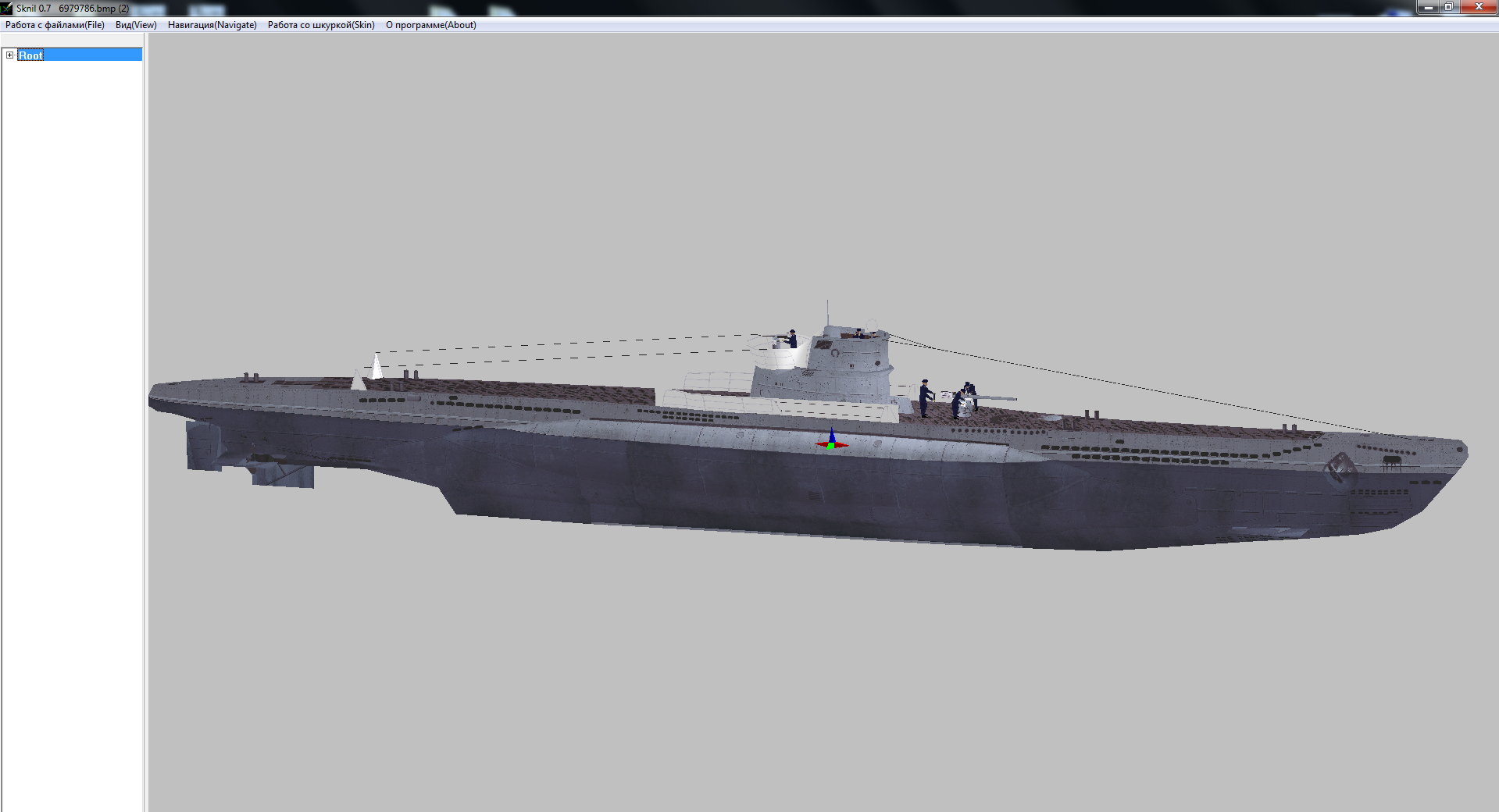Open the О программе (About) menu
Viewport: 1499px width, 812px height.
pyautogui.click(x=430, y=25)
